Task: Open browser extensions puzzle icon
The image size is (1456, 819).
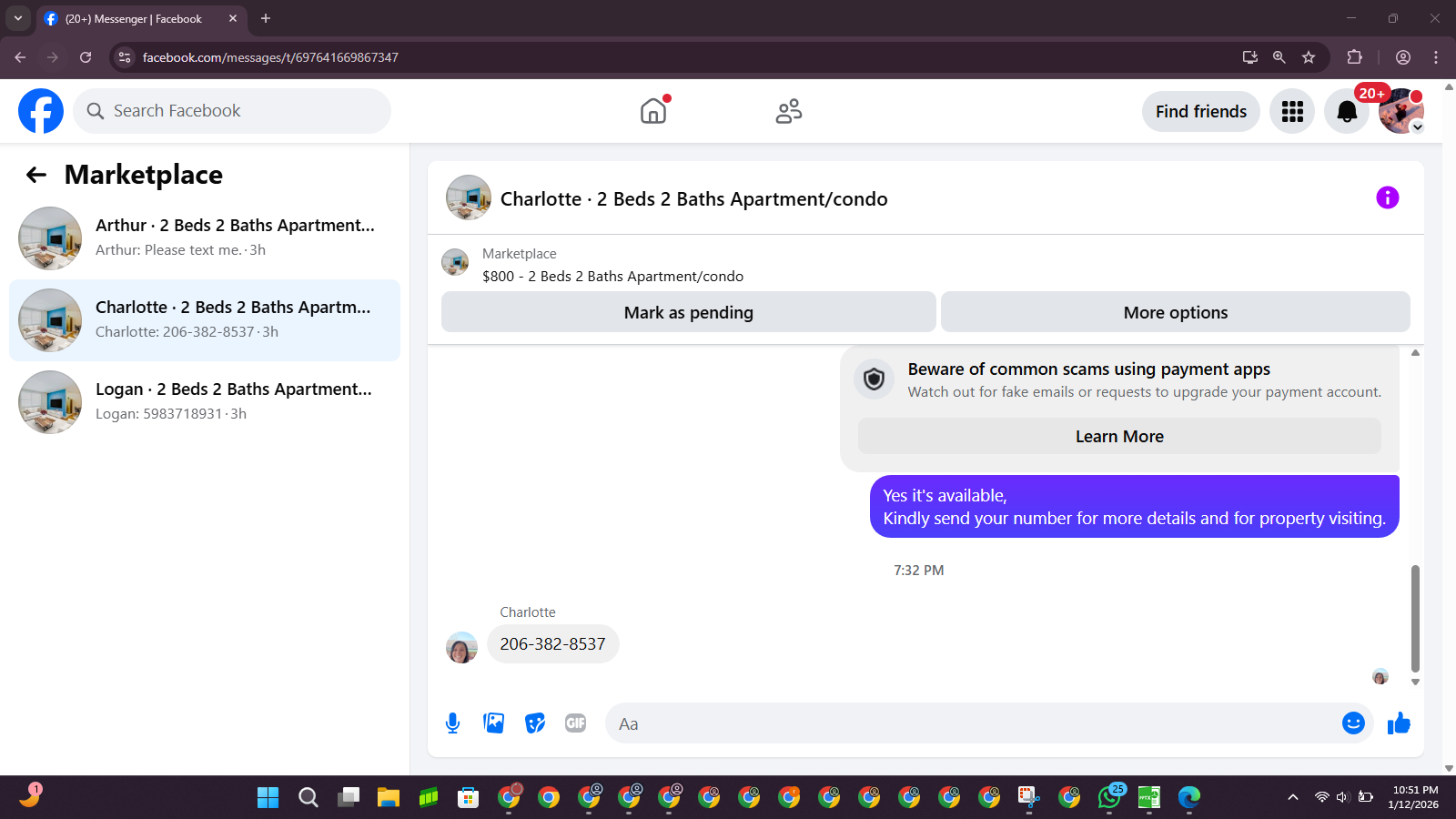Action: click(x=1354, y=57)
